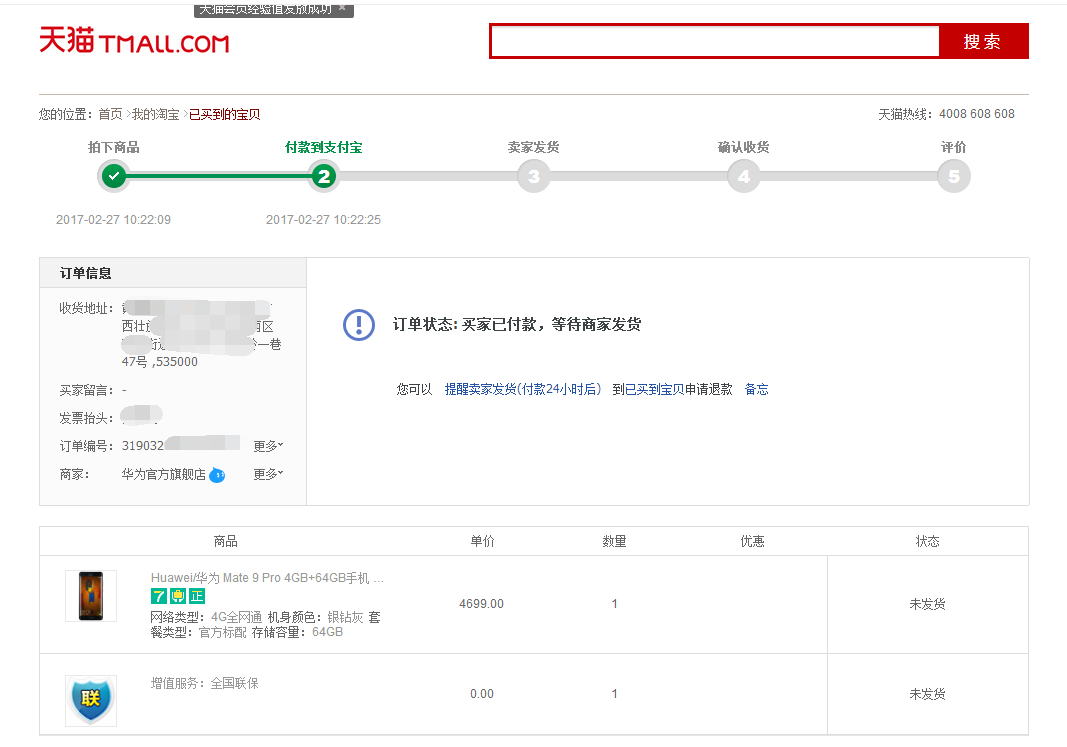Screen dimensions: 1067x747
Task: Click step 2 circle 付款到支付宝
Action: (324, 176)
